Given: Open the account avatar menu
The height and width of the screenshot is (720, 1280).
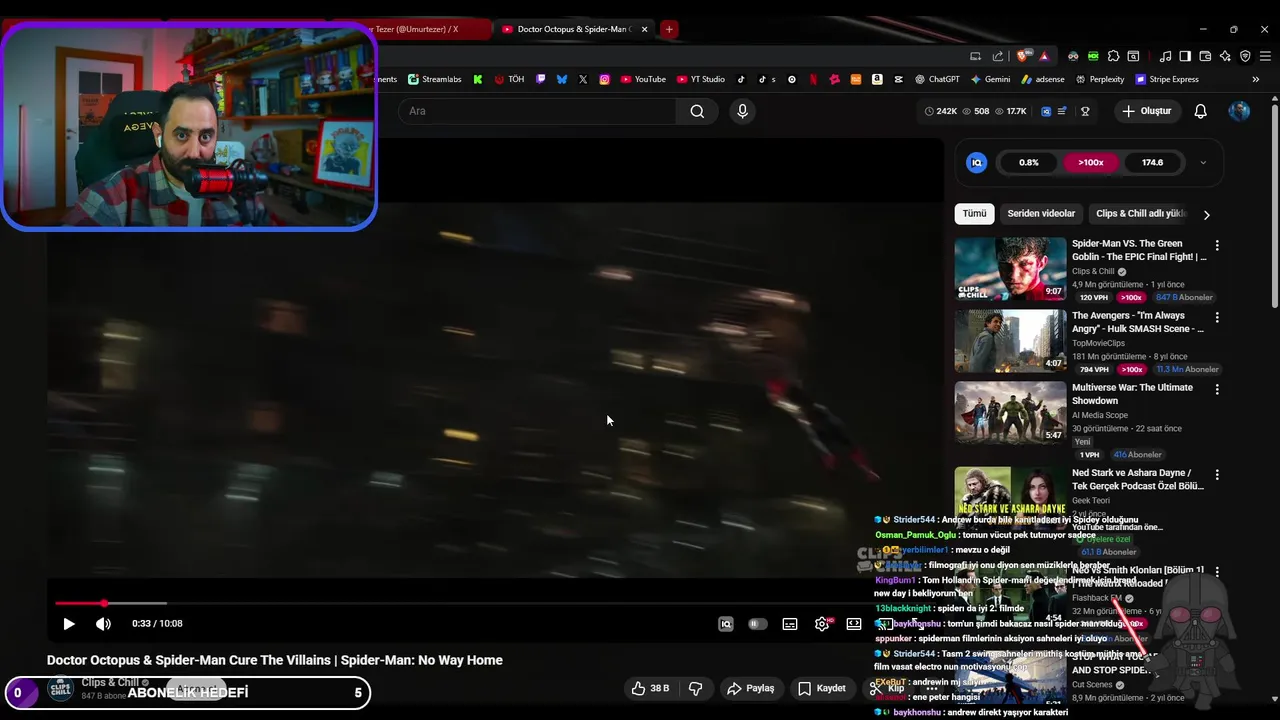Looking at the screenshot, I should point(1239,111).
